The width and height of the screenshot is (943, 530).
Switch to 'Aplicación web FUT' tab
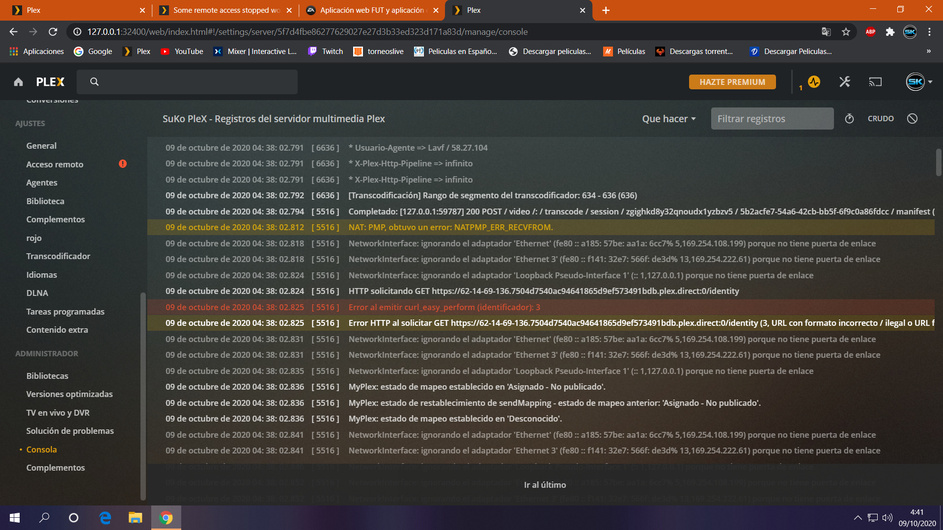point(371,10)
